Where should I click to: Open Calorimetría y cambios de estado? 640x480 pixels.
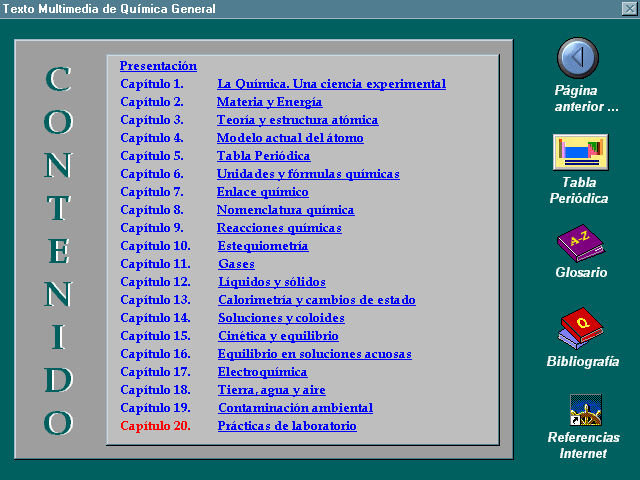click(x=316, y=300)
